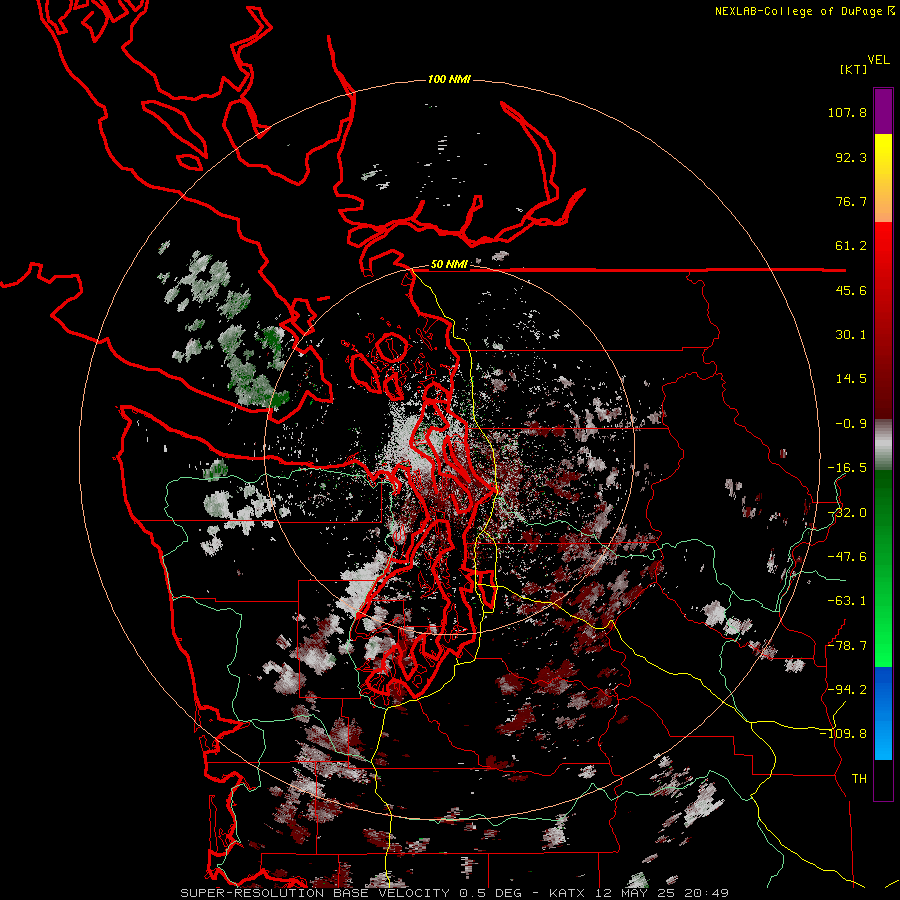Click the 45.6 legend value
The width and height of the screenshot is (900, 900).
pyautogui.click(x=851, y=290)
